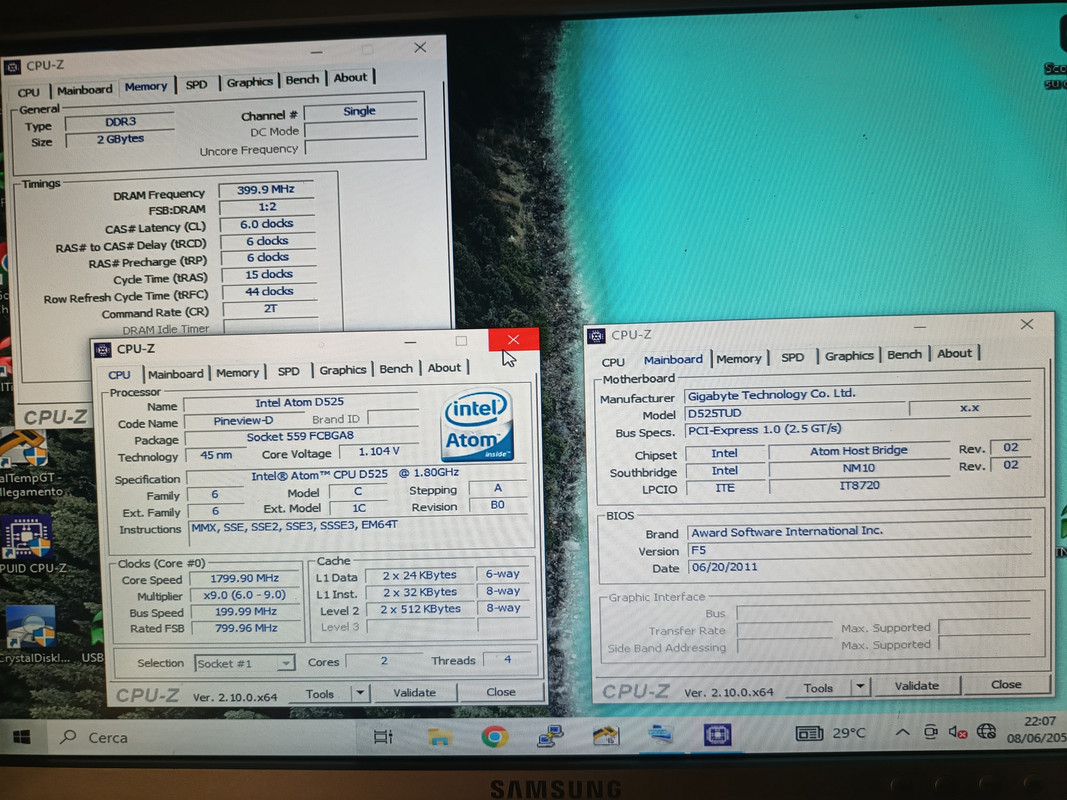The width and height of the screenshot is (1067, 800).
Task: Click Validate in right CPU-Z window
Action: pyautogui.click(x=917, y=686)
